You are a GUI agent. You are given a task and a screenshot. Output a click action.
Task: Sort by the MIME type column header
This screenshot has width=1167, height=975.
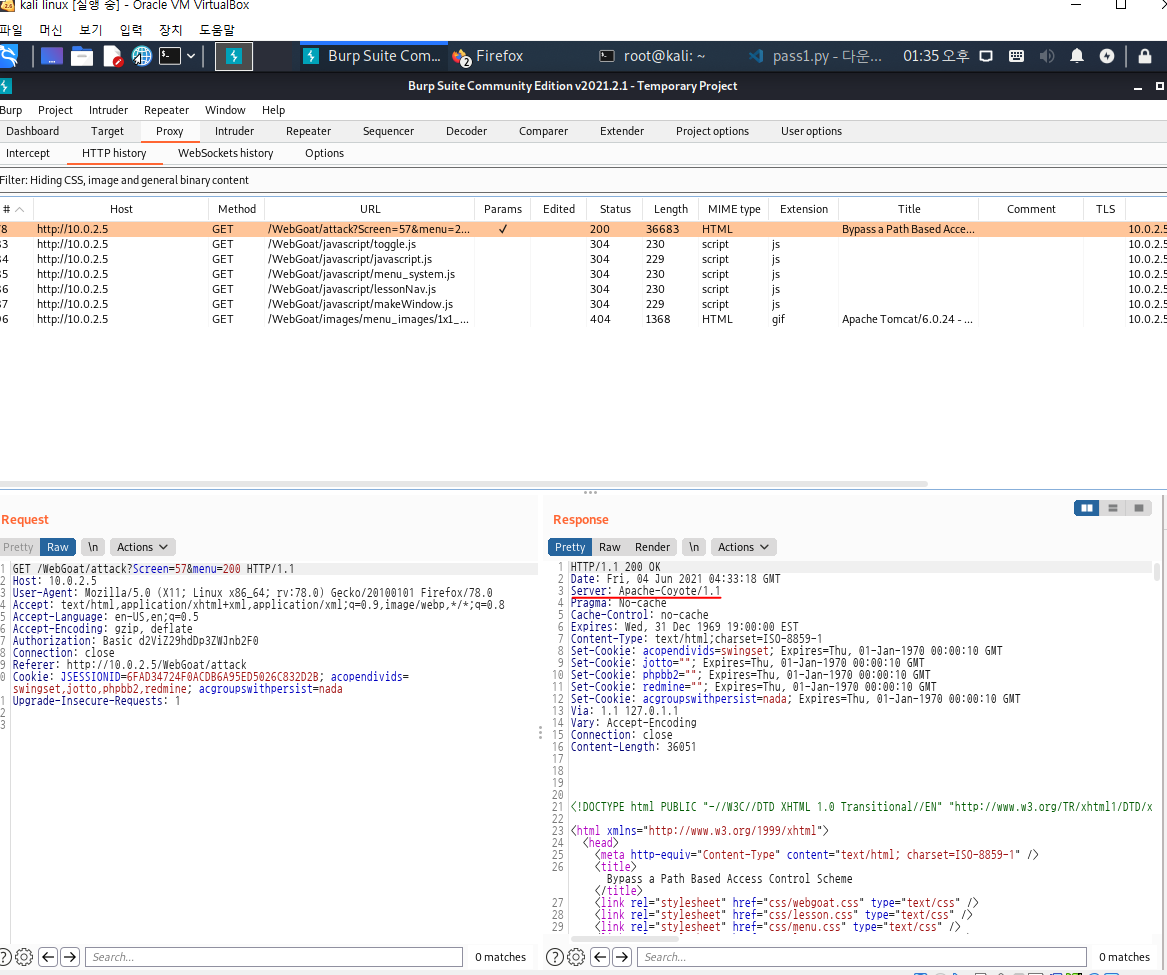coord(734,209)
